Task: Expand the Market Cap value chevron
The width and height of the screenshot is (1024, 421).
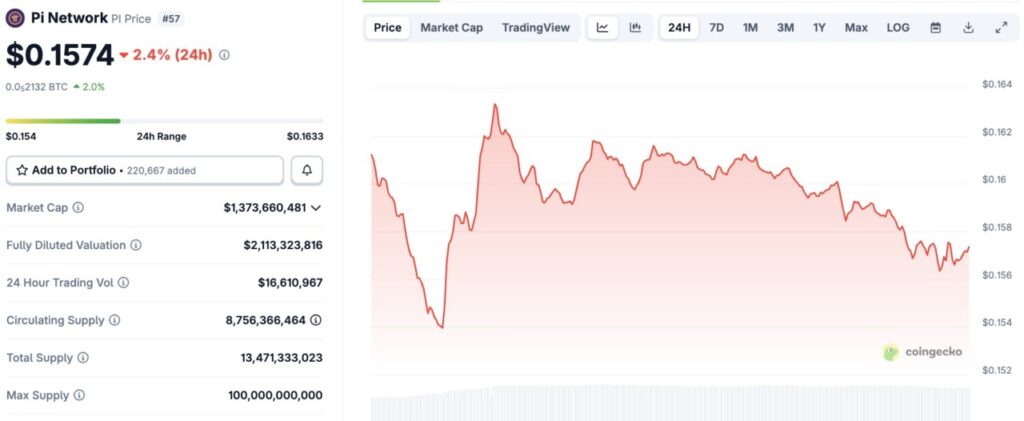Action: pos(316,208)
